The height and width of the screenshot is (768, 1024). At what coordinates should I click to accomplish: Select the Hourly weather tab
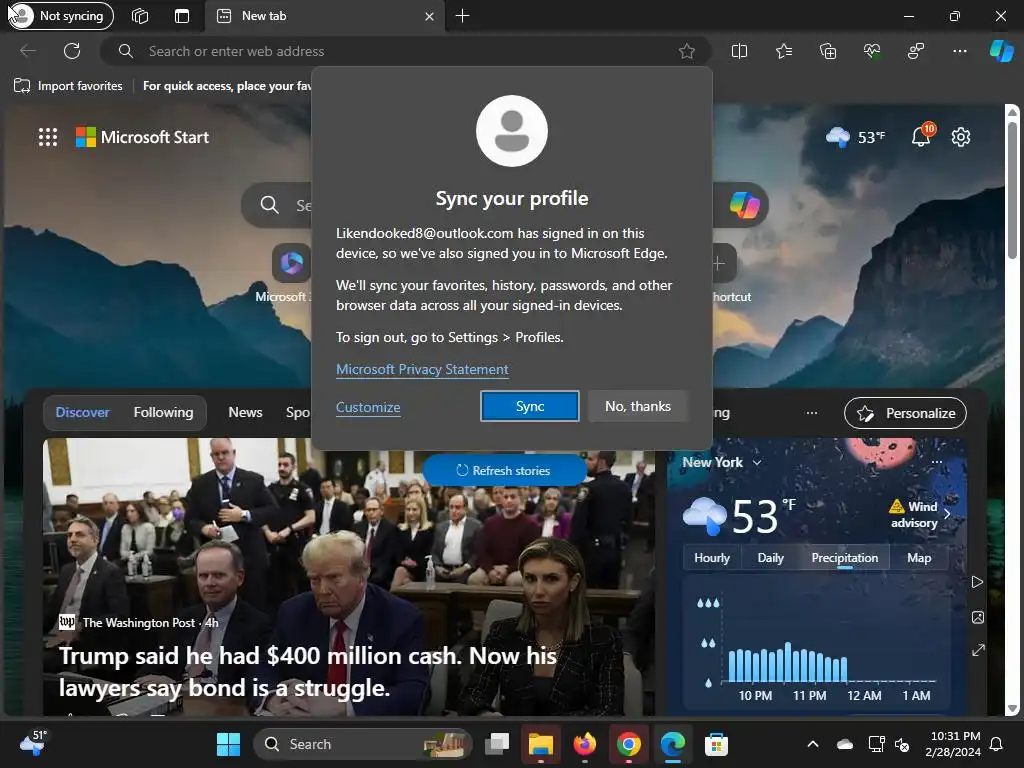(712, 558)
